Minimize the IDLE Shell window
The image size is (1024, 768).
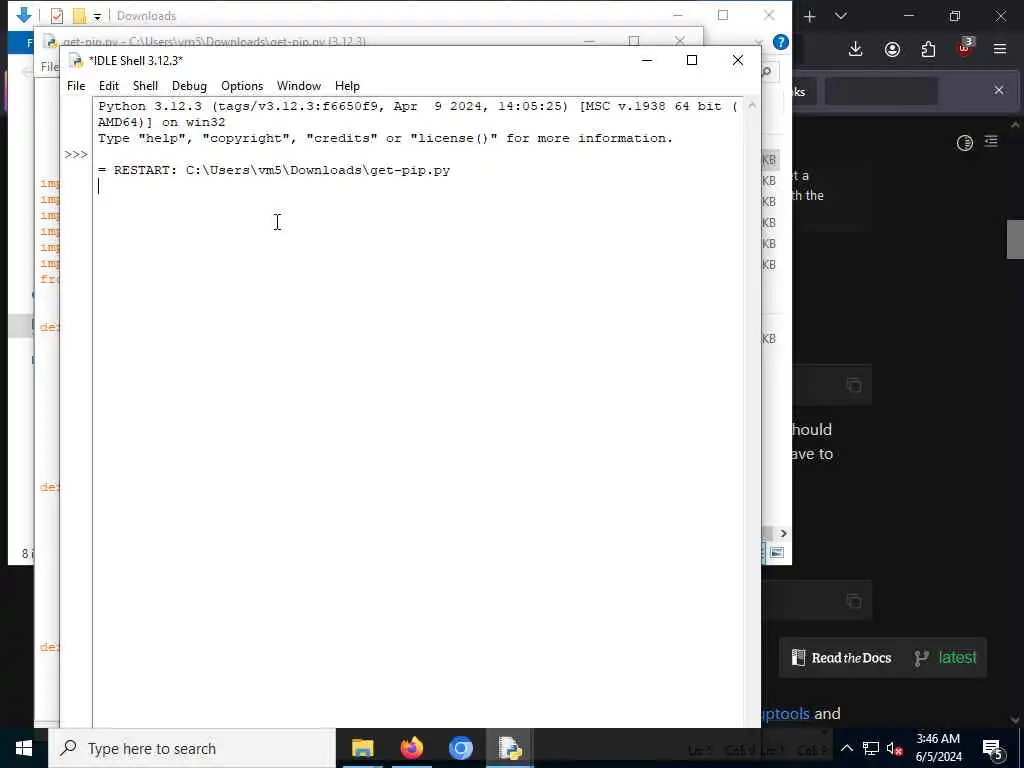coord(647,60)
